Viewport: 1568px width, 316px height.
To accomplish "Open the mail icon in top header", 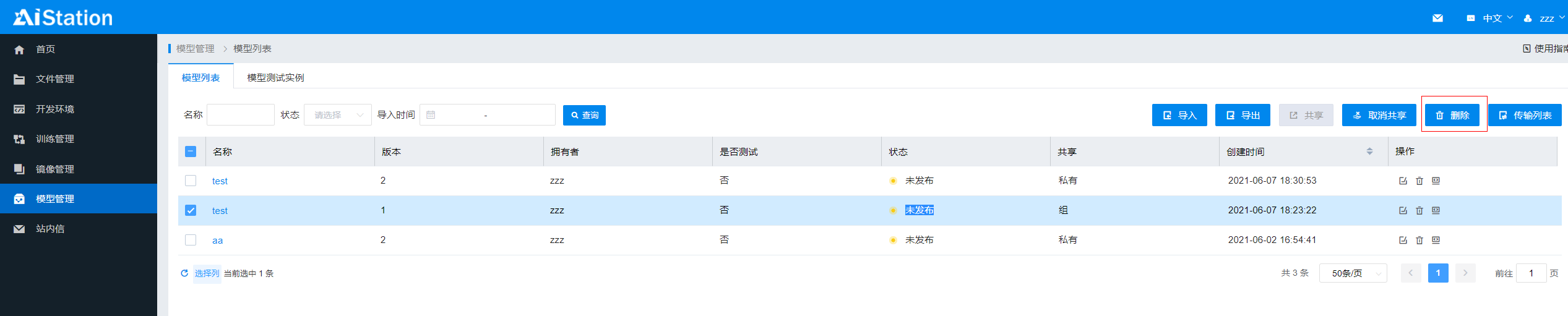I will 1437,18.
